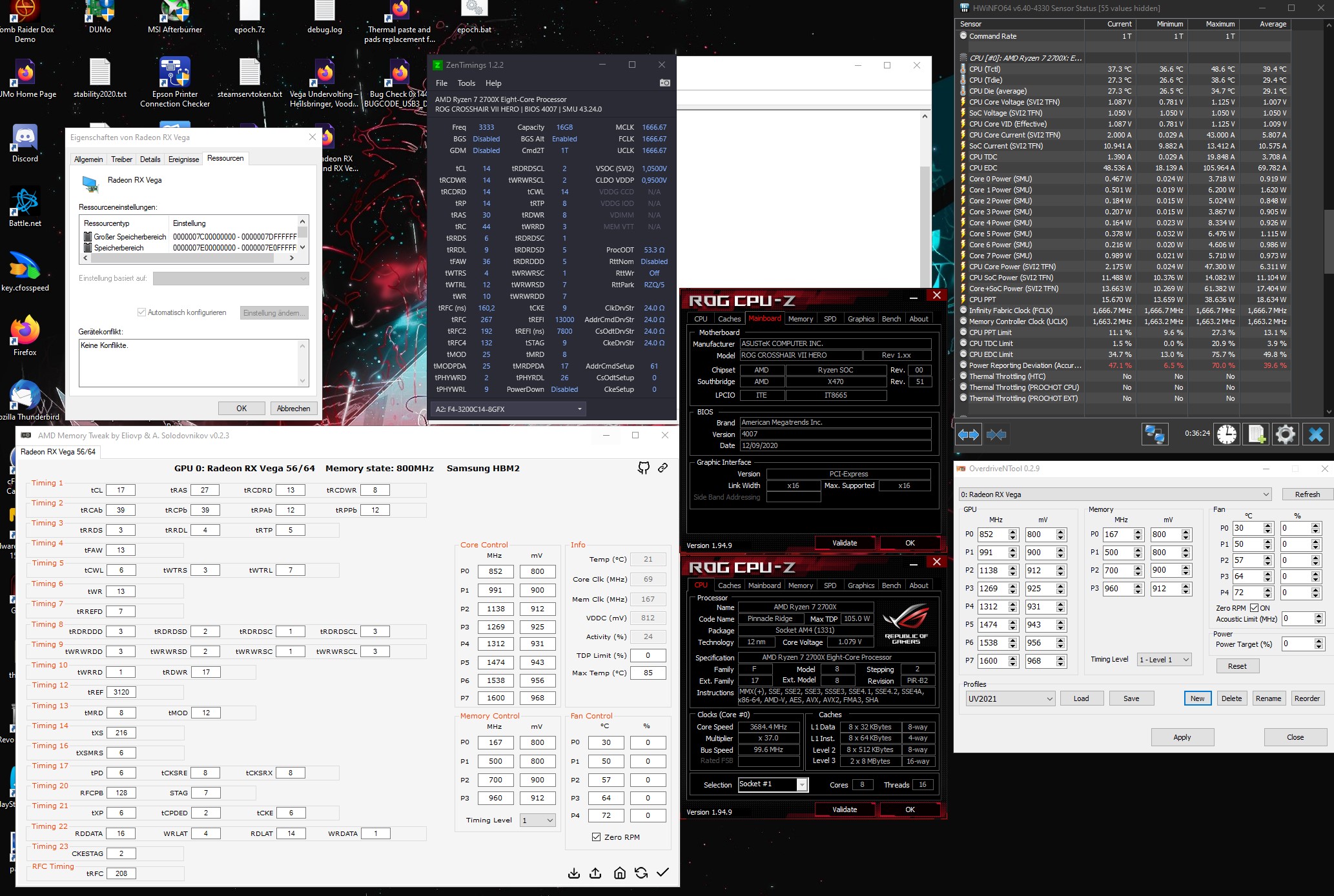
Task: Open the Tools menu in ZenTimings
Action: coord(466,83)
